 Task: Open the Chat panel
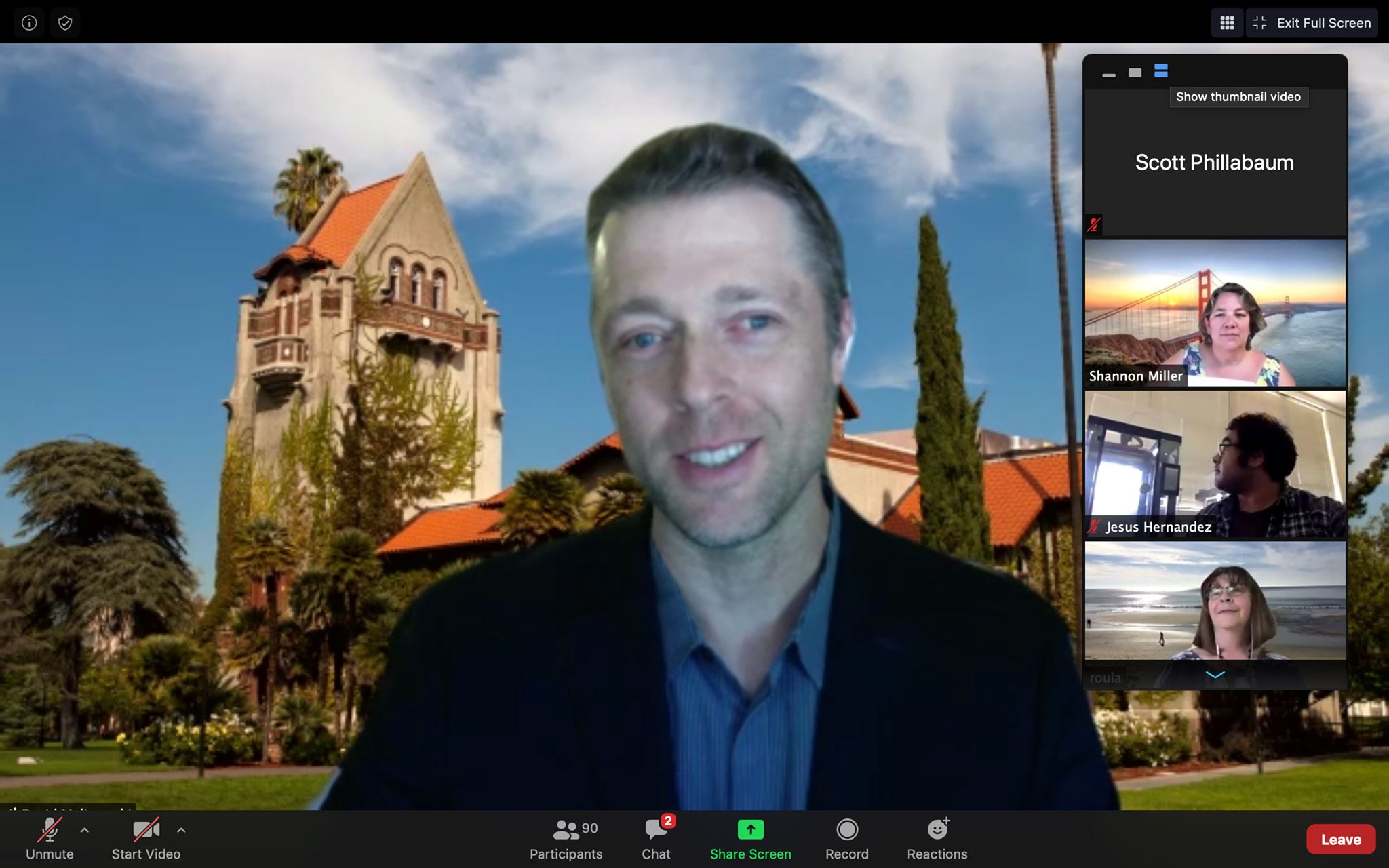(x=657, y=839)
